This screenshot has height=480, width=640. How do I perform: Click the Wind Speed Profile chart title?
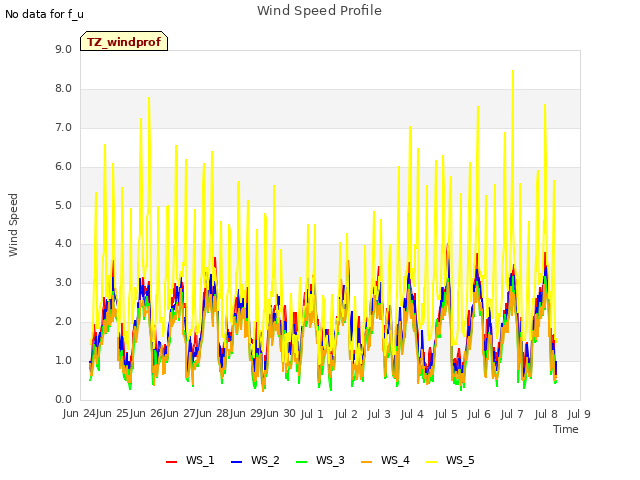pyautogui.click(x=319, y=11)
